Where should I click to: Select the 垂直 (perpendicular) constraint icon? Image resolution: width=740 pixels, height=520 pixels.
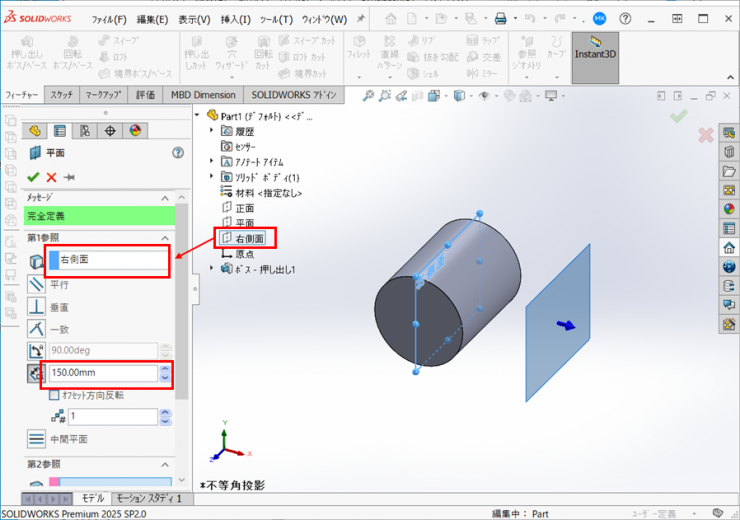tap(36, 307)
